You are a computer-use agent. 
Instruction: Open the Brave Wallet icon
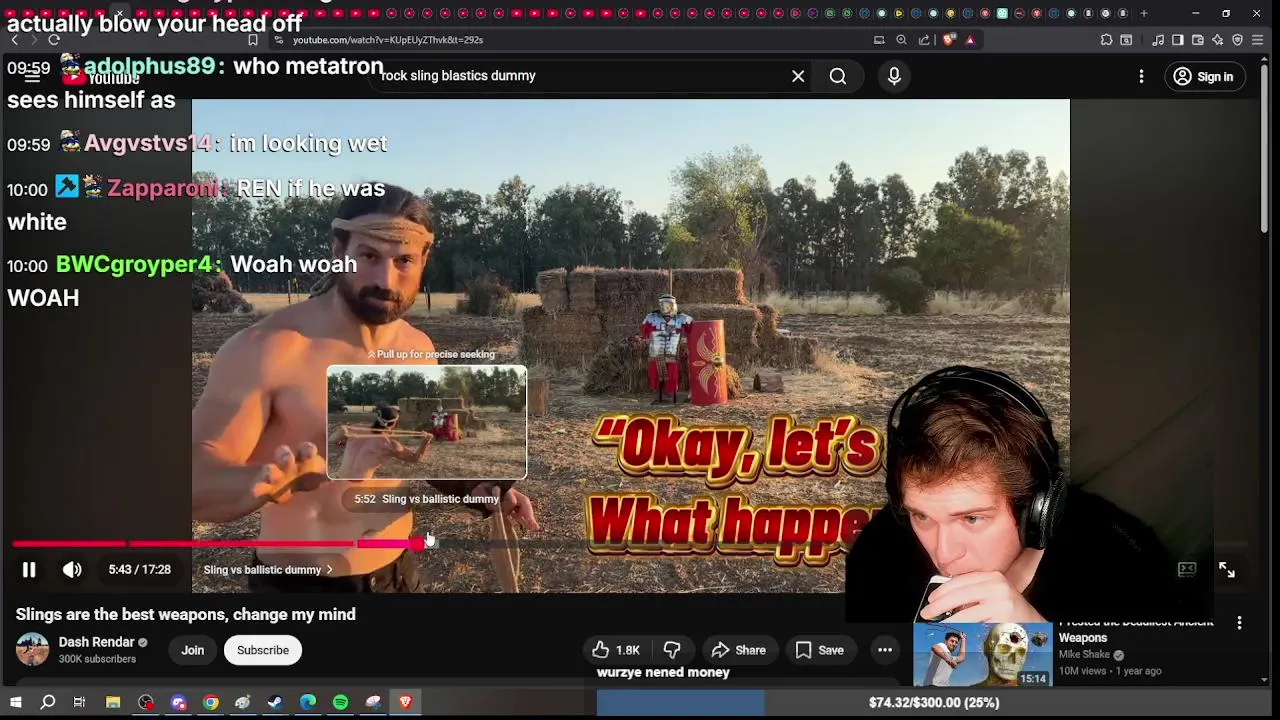pos(1198,40)
